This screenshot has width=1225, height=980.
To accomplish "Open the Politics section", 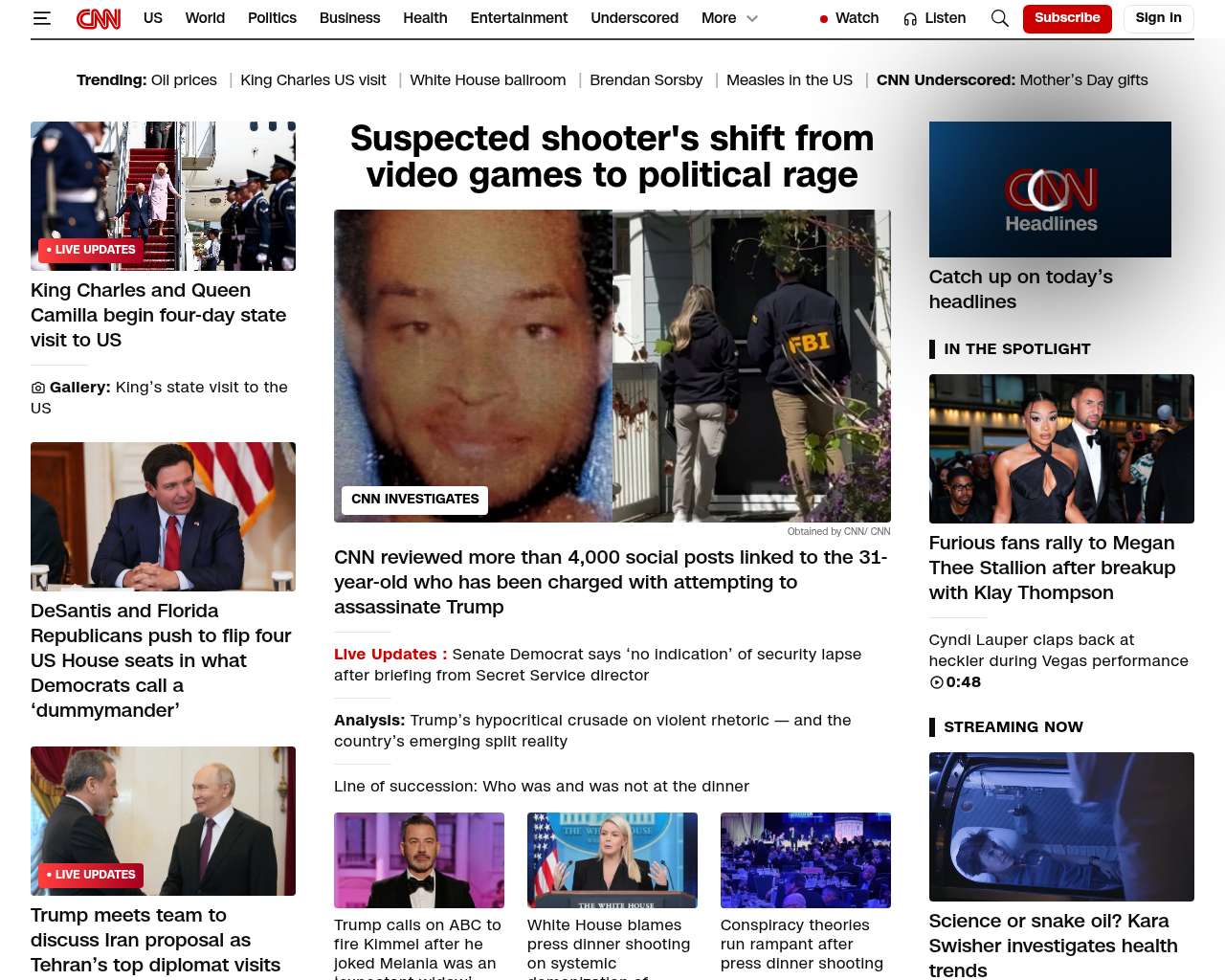I will pyautogui.click(x=272, y=18).
